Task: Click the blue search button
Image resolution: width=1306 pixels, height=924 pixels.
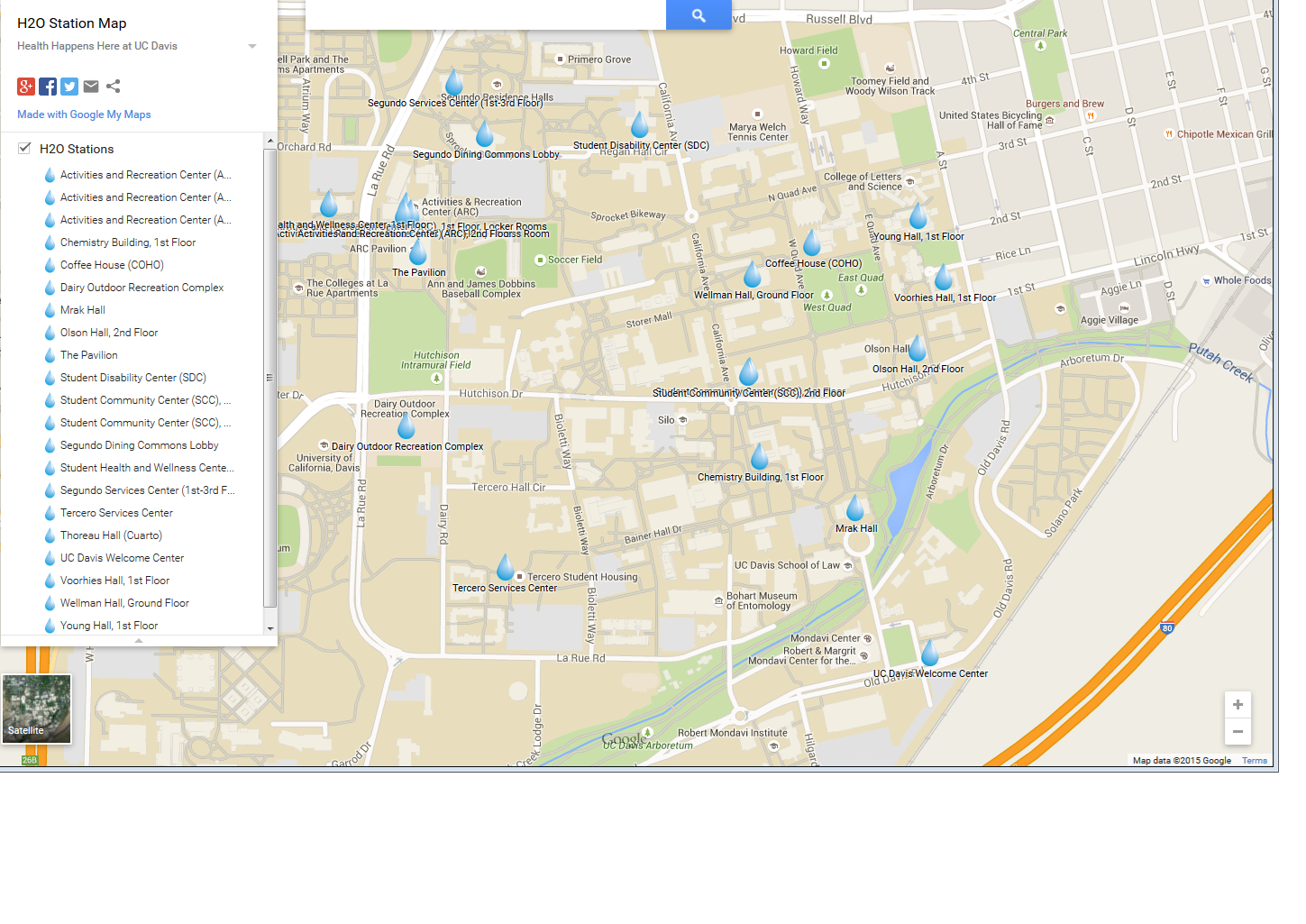Action: [699, 14]
